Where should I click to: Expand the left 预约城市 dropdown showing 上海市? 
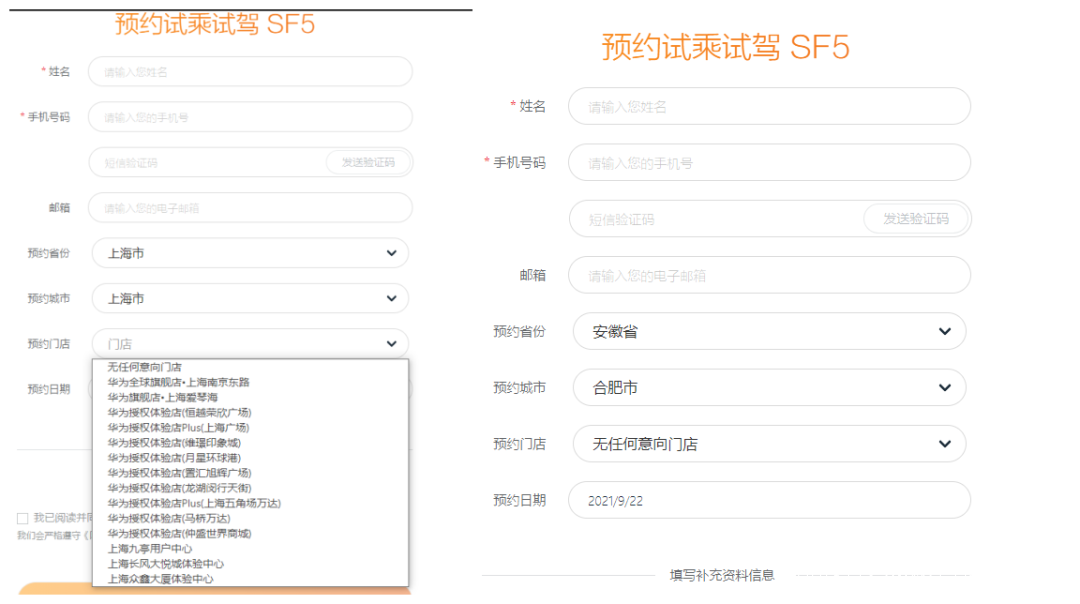click(250, 298)
